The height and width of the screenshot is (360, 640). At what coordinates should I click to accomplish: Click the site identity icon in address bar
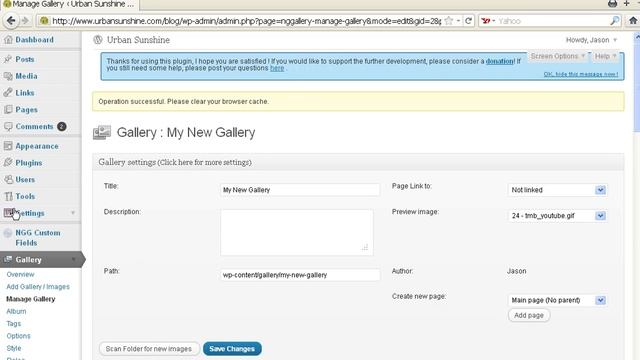[x=44, y=21]
